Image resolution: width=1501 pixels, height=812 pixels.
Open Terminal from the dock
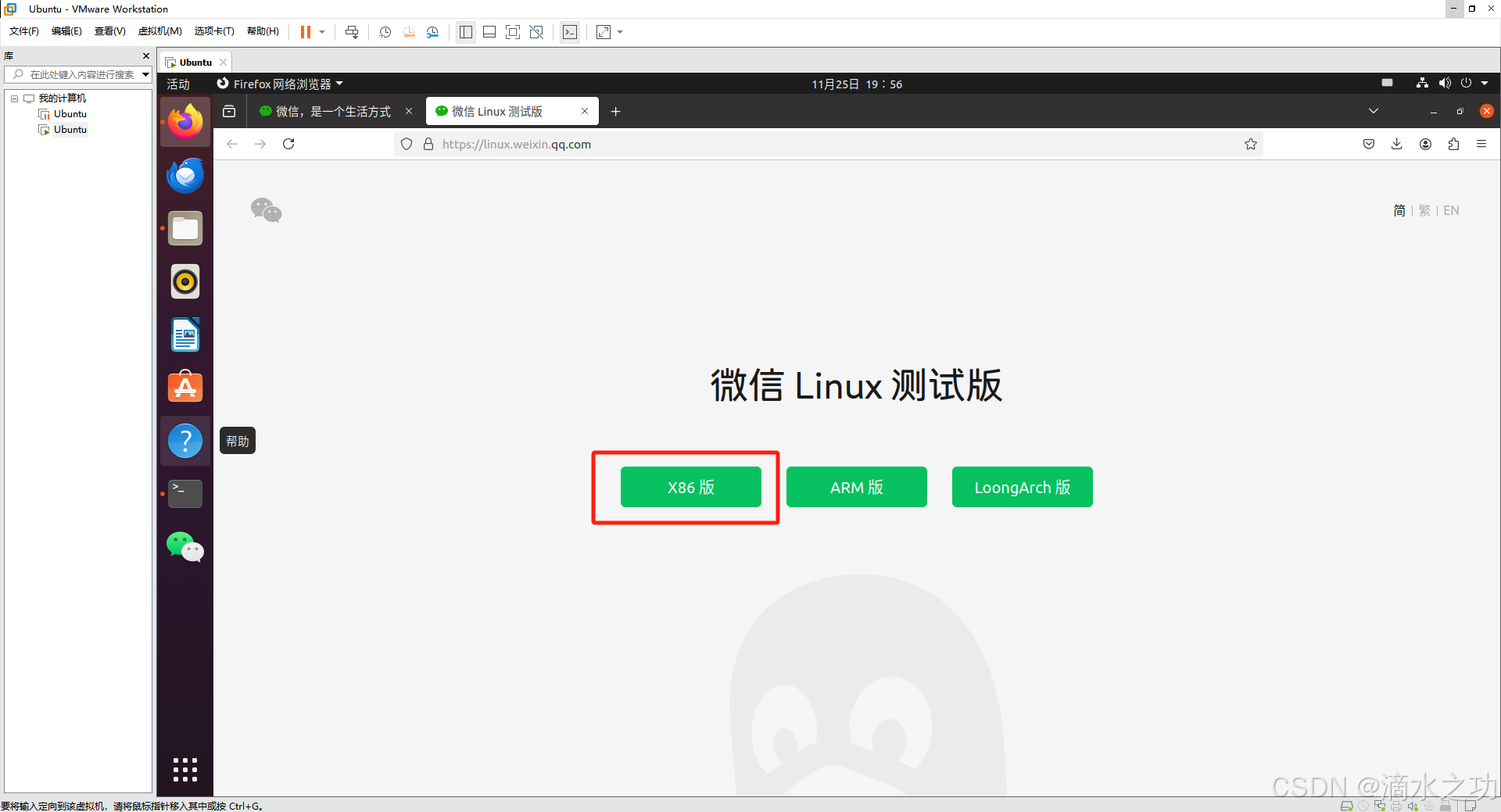185,494
